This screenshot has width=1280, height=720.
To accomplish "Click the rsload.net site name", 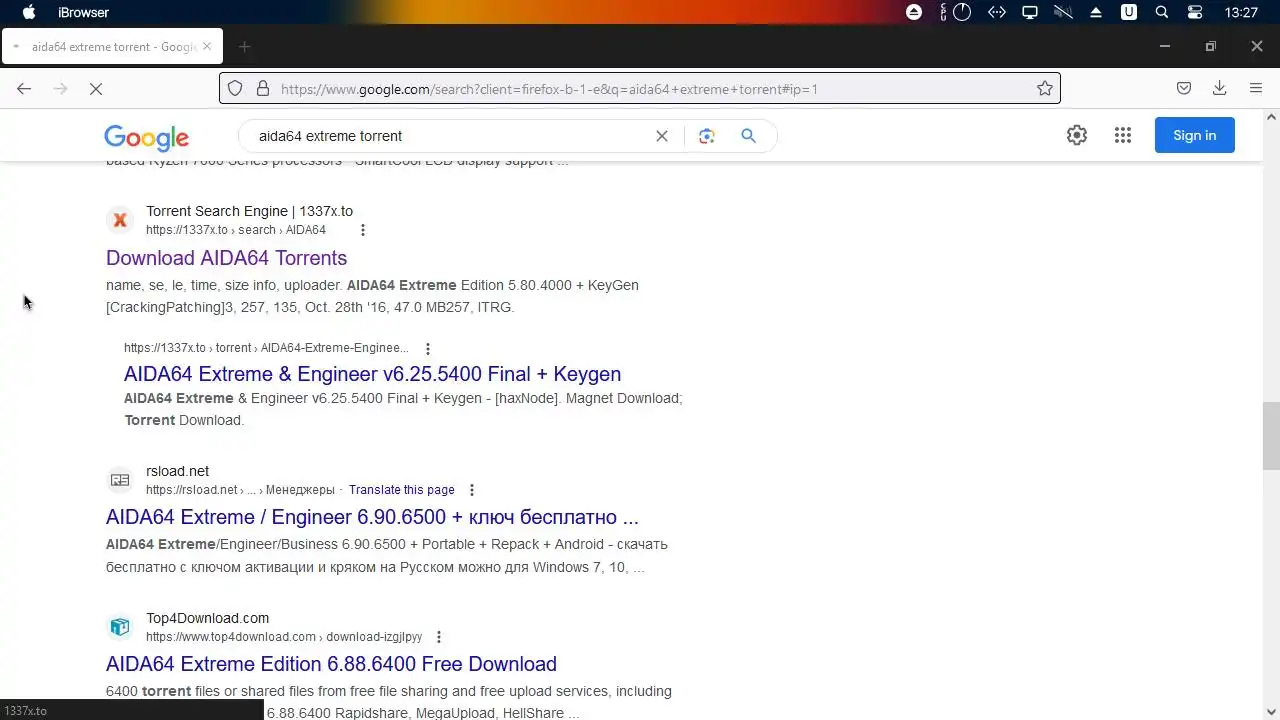I will point(177,471).
